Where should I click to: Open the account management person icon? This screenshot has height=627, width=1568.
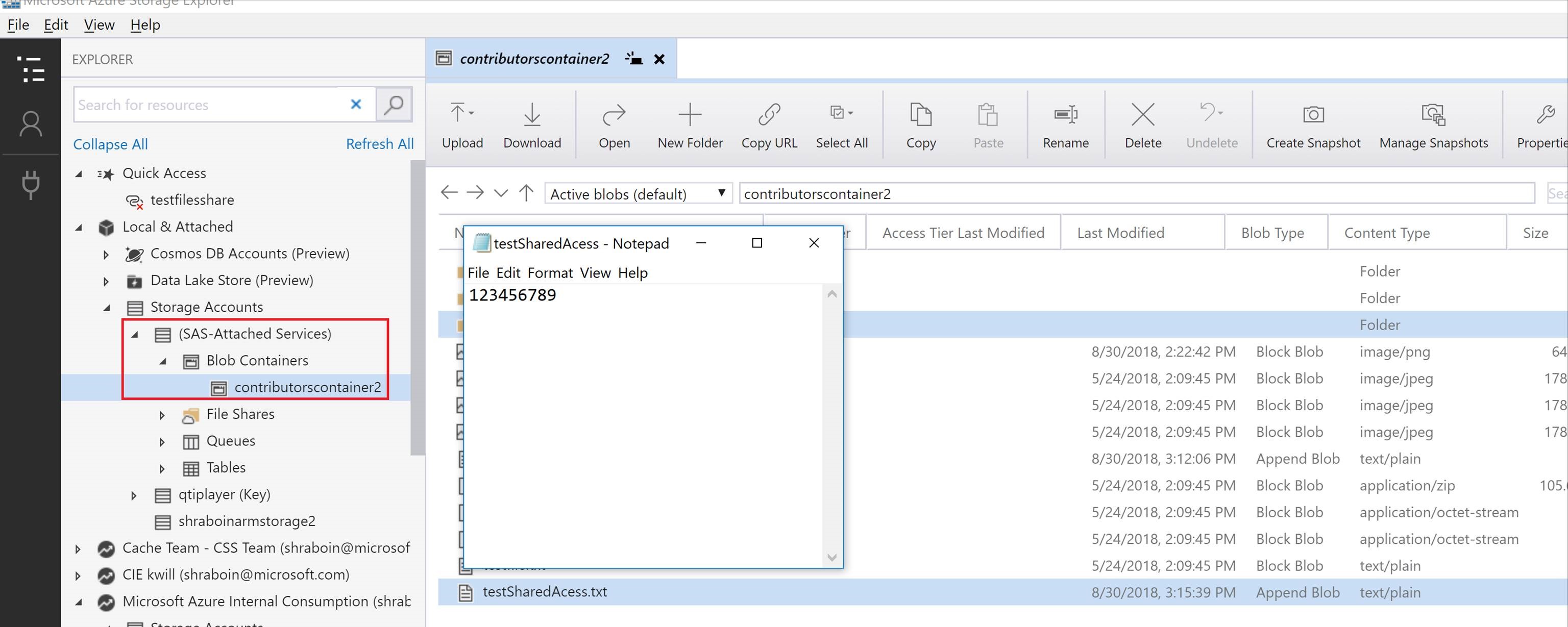31,124
